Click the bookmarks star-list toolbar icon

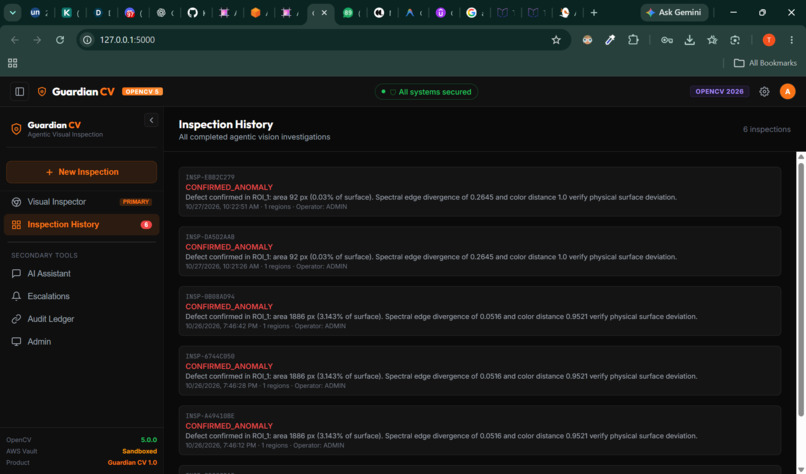[x=712, y=40]
